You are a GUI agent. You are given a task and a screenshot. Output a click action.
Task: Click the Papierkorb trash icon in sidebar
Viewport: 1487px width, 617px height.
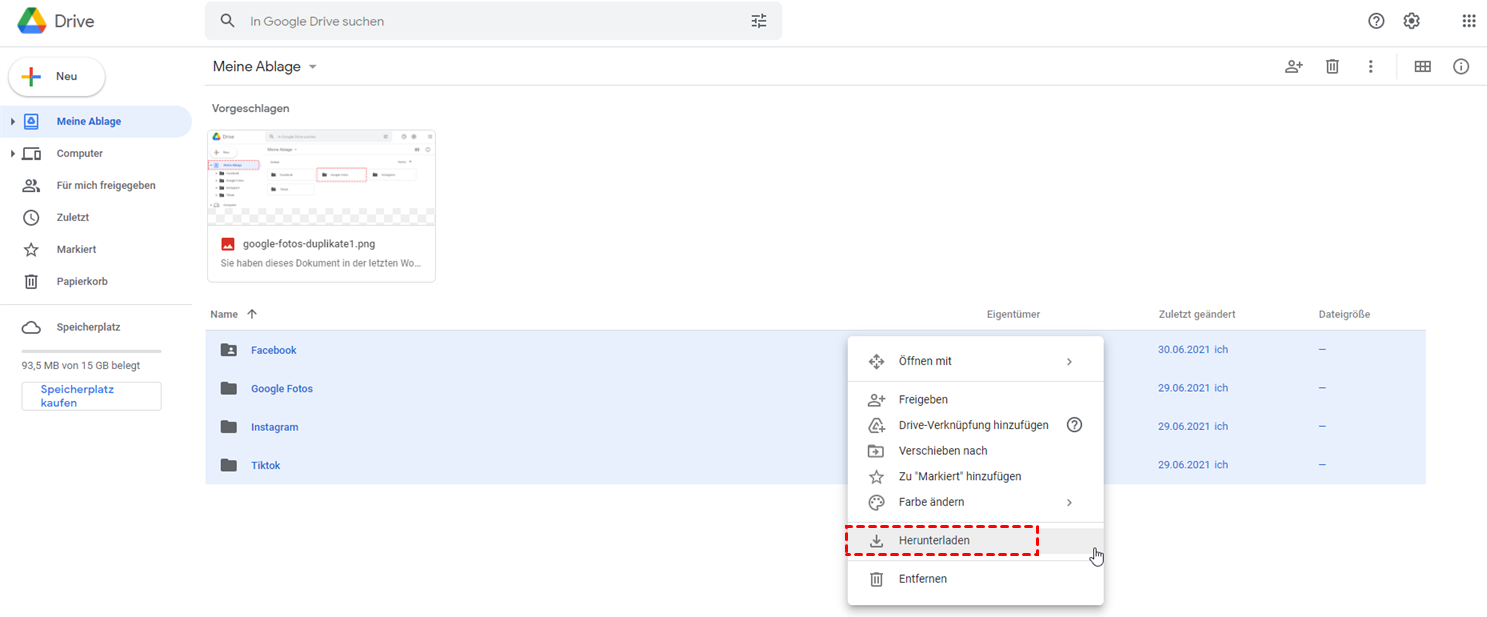tap(31, 281)
